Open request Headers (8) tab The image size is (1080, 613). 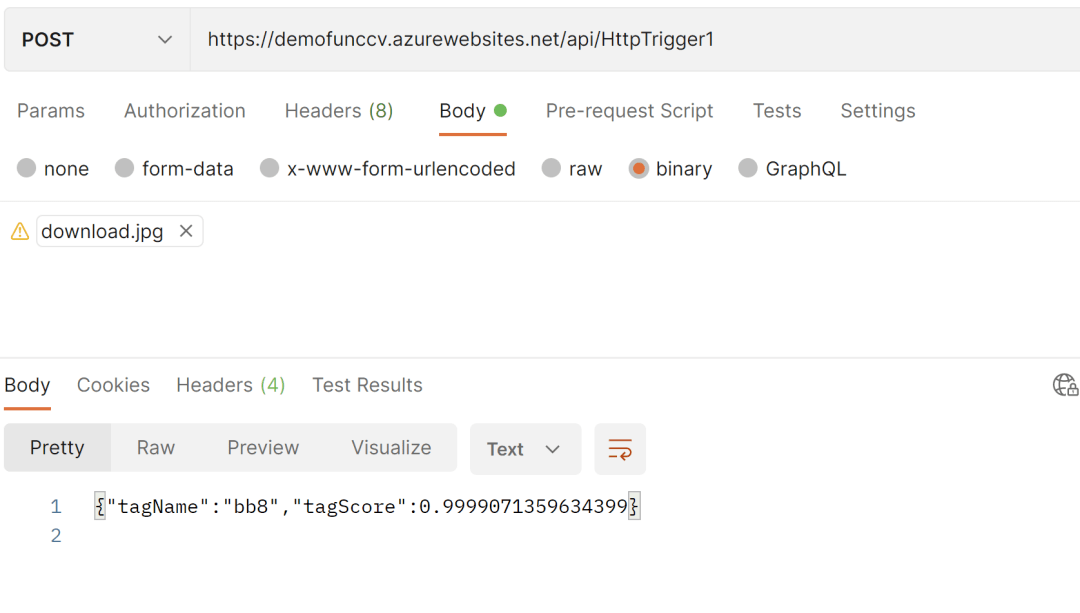[339, 111]
